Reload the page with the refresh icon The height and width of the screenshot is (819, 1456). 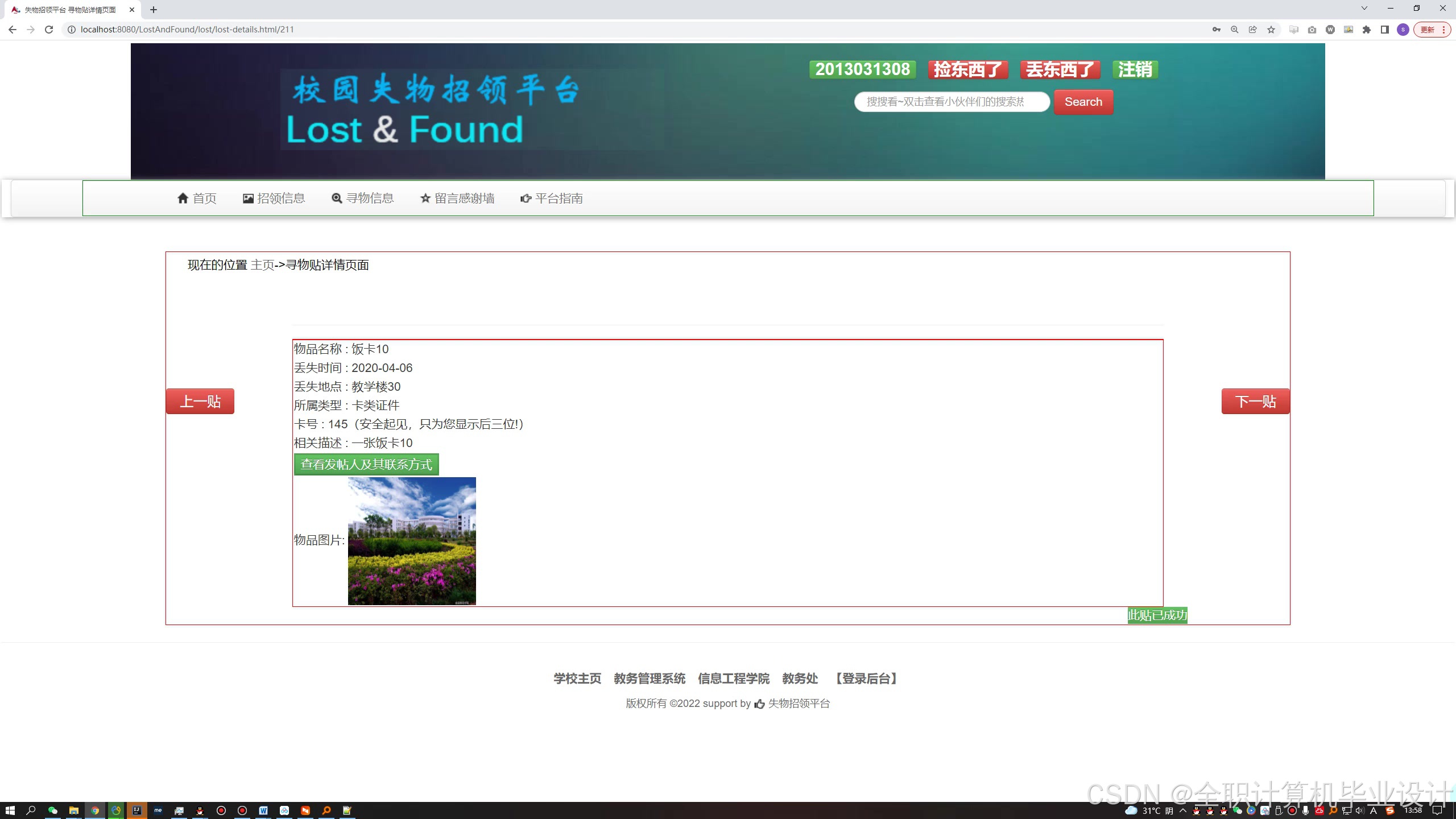tap(49, 30)
